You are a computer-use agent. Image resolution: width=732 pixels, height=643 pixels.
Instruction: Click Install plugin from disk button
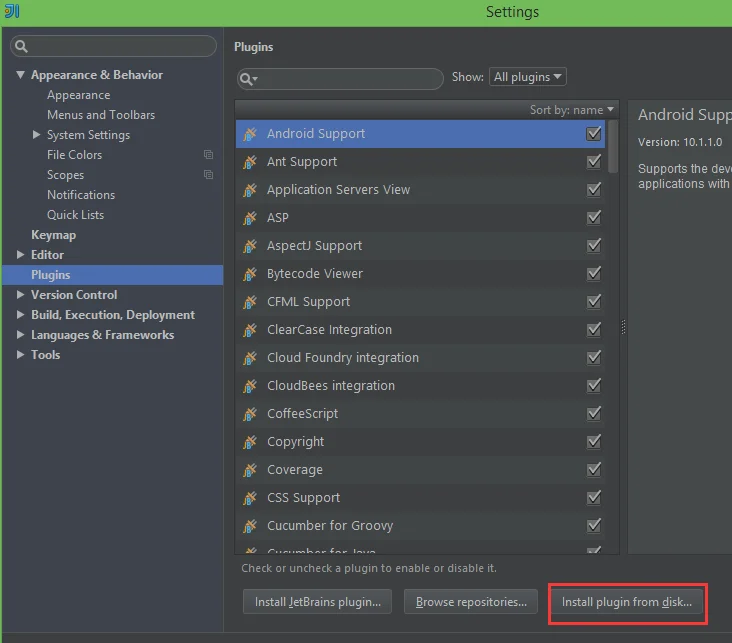pos(627,602)
